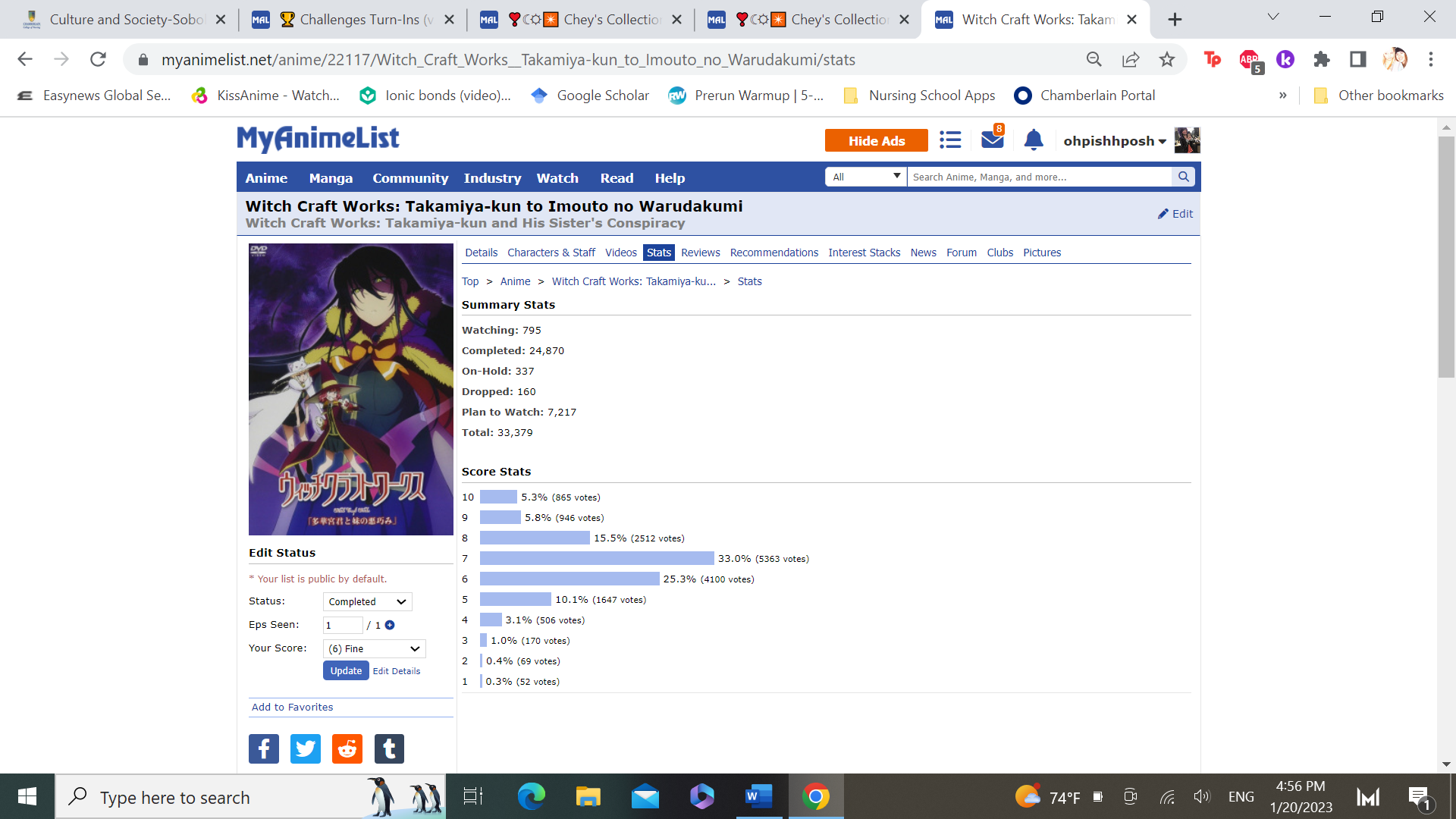Image resolution: width=1456 pixels, height=819 pixels.
Task: Open Extensions puzzle icon
Action: (1322, 59)
